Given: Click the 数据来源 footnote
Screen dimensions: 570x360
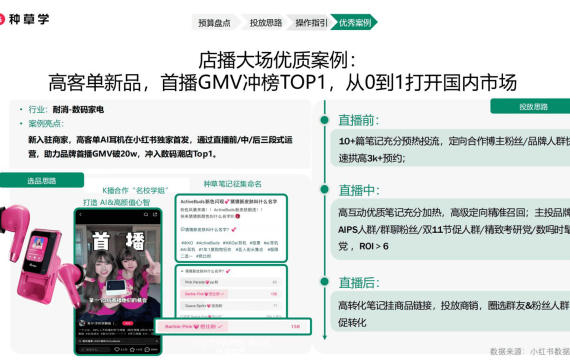Looking at the screenshot, I should click(x=530, y=351).
